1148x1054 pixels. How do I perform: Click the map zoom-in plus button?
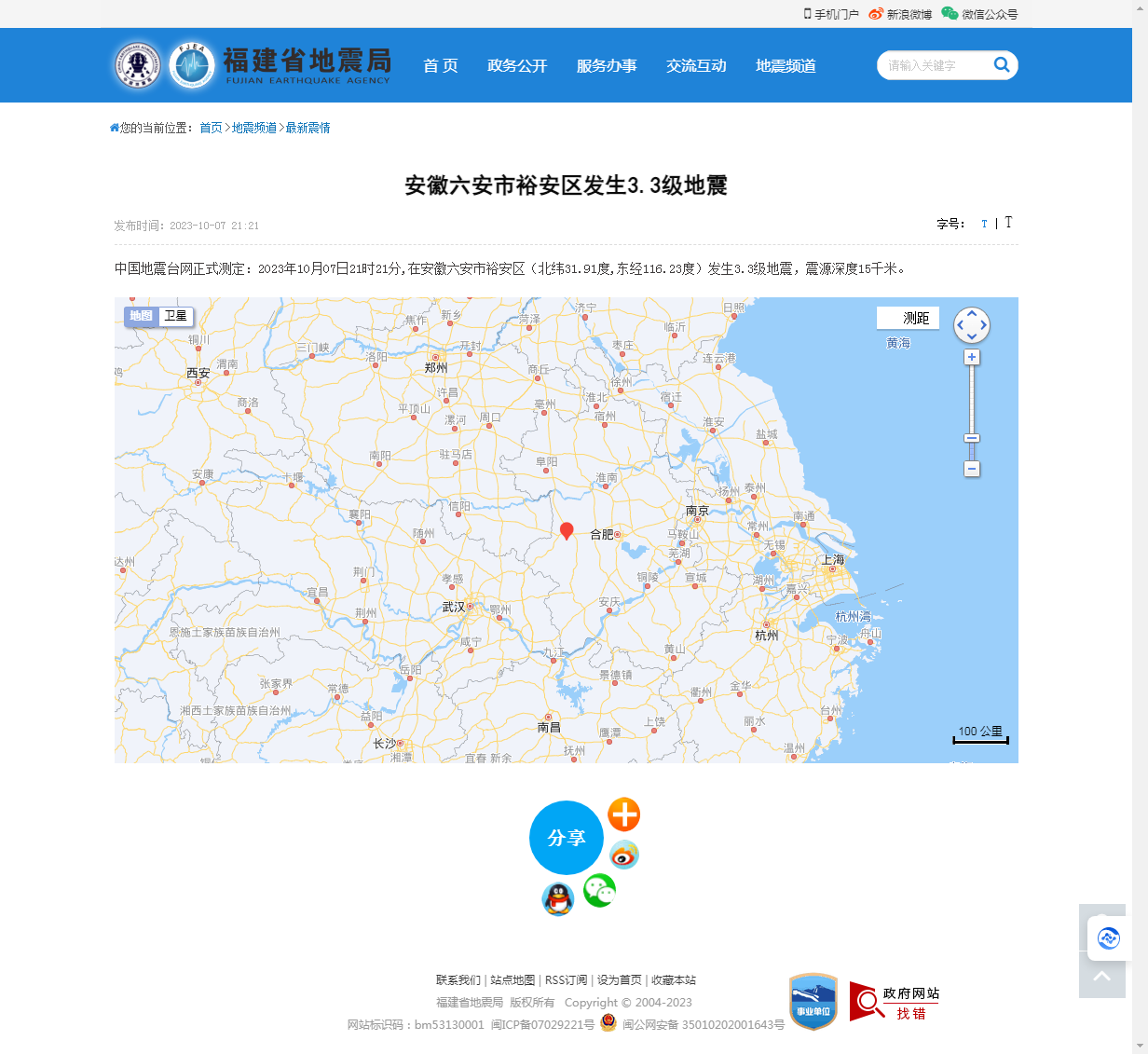click(x=972, y=358)
